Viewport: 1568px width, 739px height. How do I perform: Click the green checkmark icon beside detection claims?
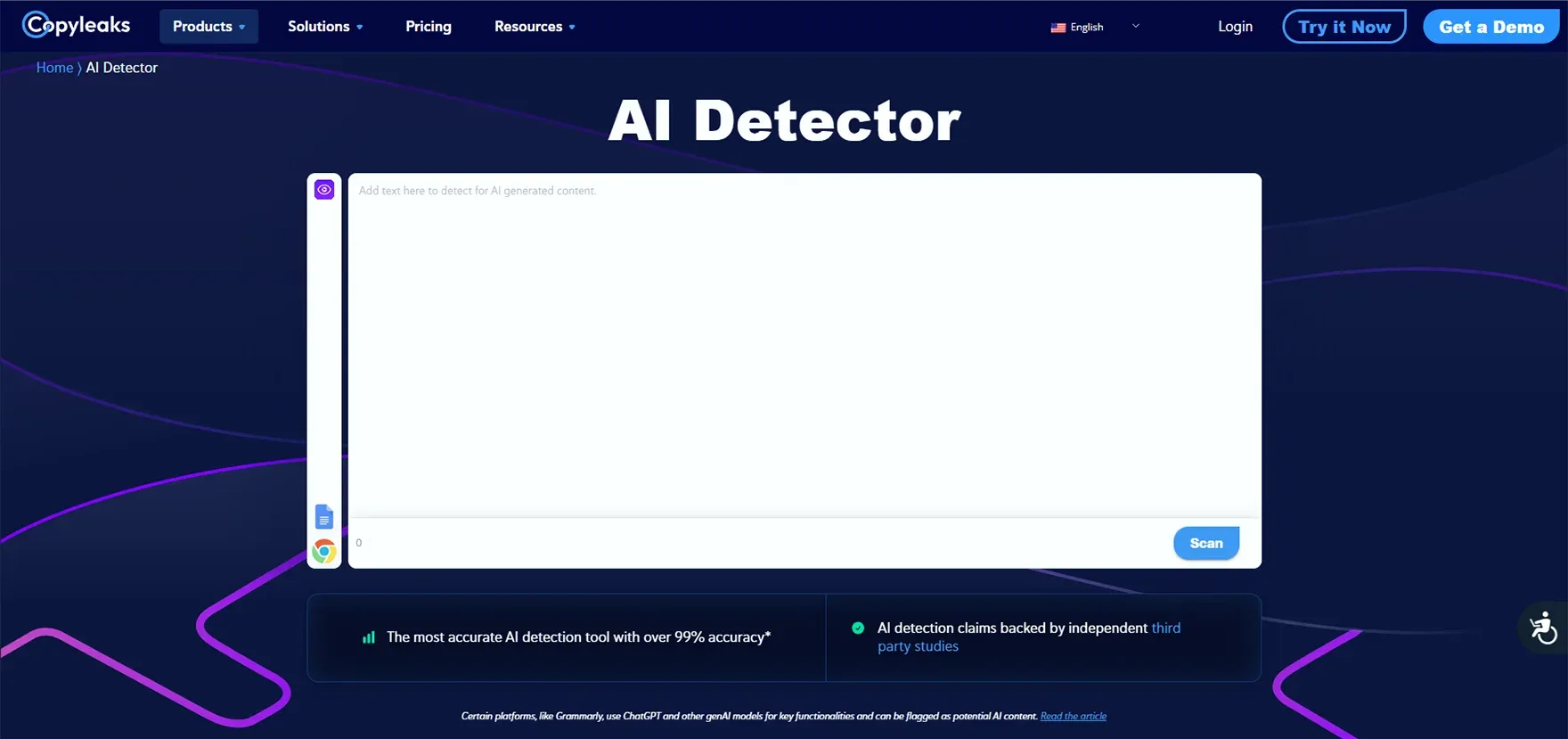pos(858,628)
